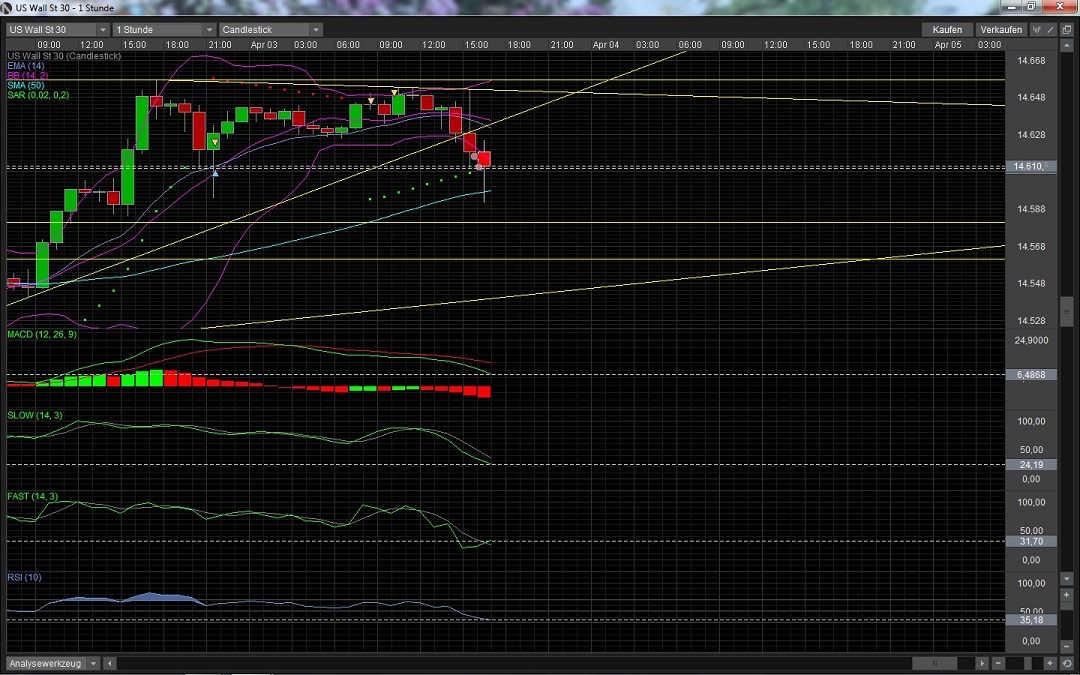Click the 24,9000 MACD axis label
Viewport: 1080px width, 675px height.
(1031, 340)
